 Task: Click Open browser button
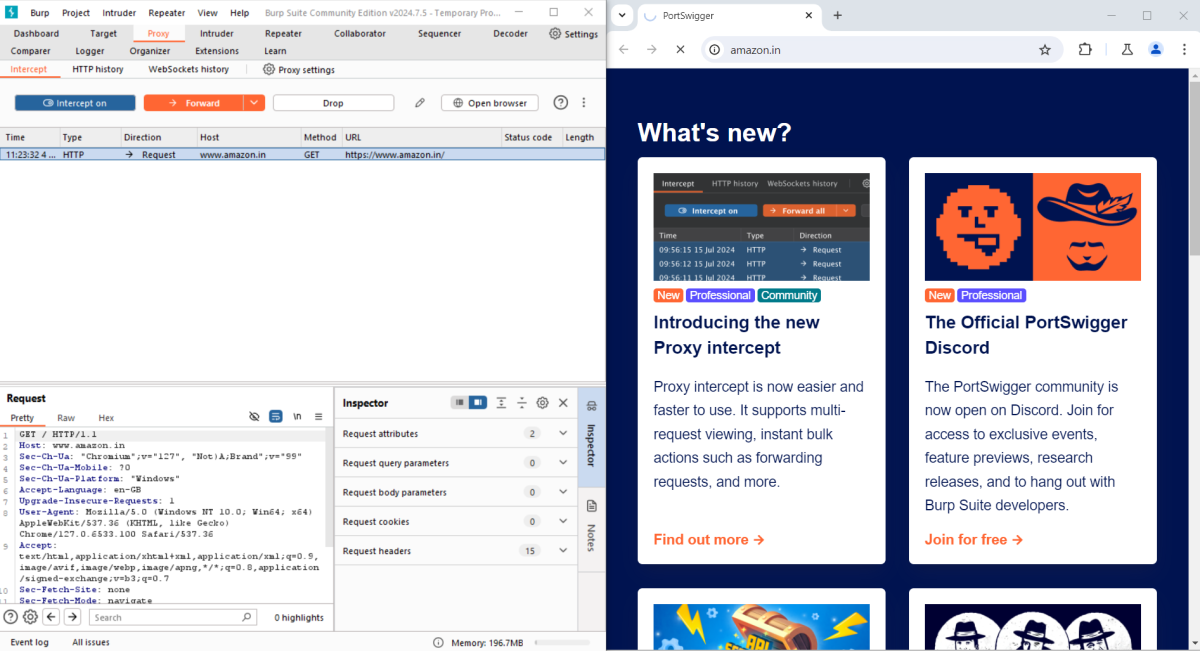tap(490, 103)
